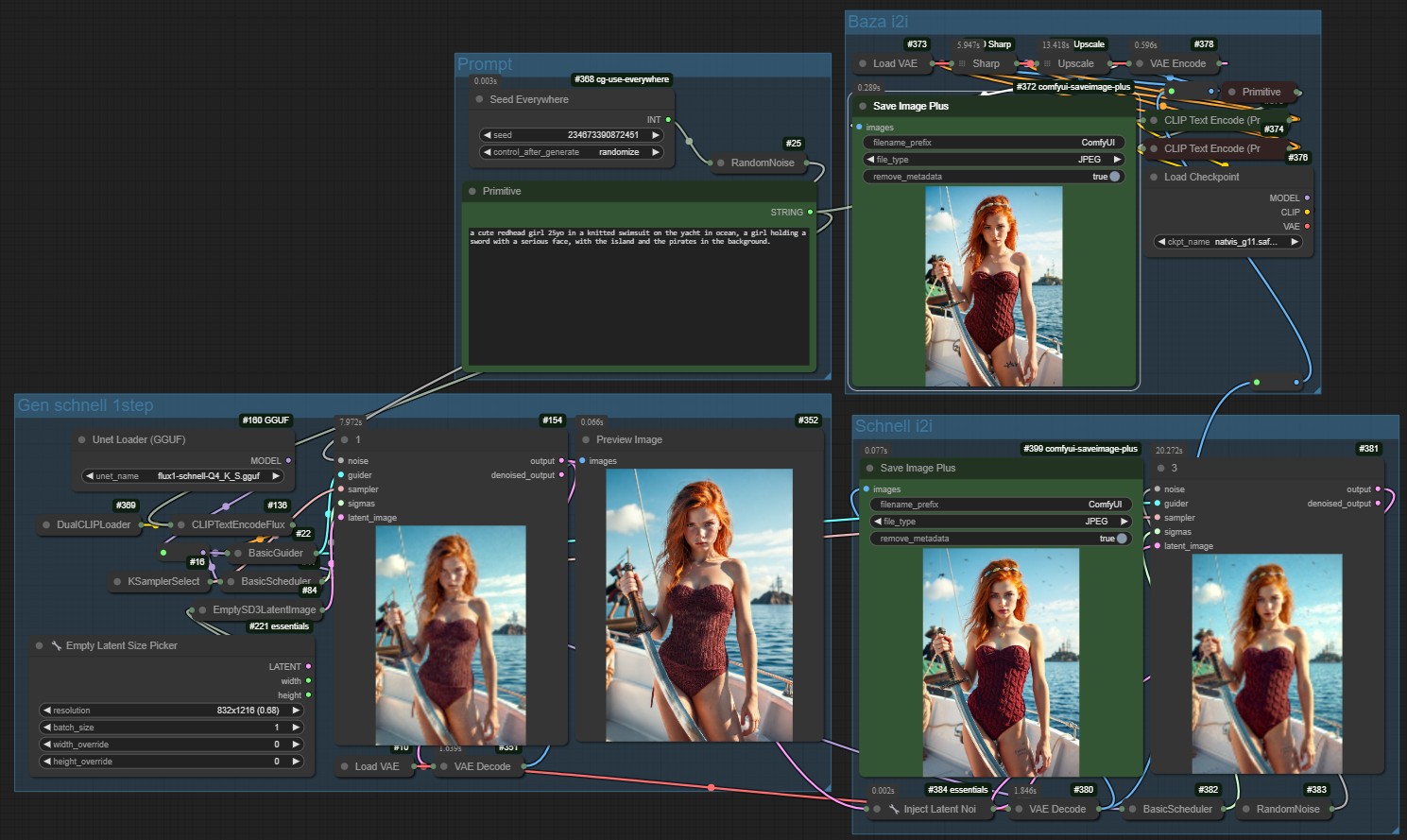Image resolution: width=1407 pixels, height=840 pixels.
Task: Open the ckpt_name dropdown in Load Checkpoint
Action: tap(1228, 242)
